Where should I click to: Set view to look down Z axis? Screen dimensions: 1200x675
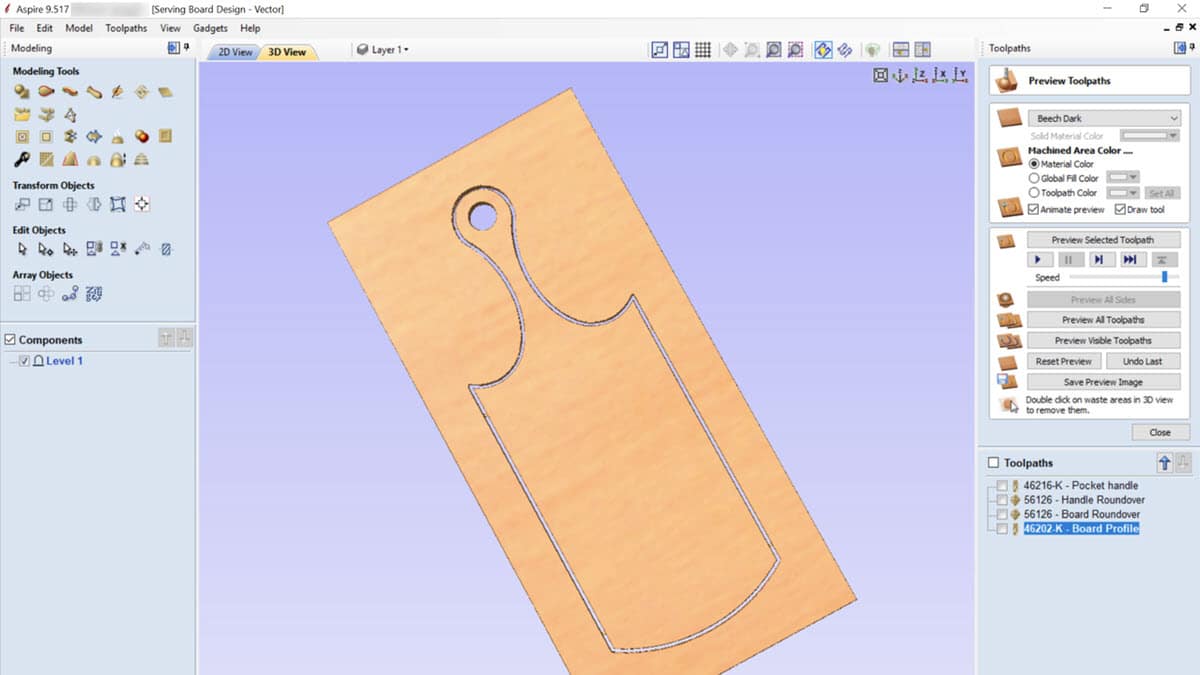(920, 75)
